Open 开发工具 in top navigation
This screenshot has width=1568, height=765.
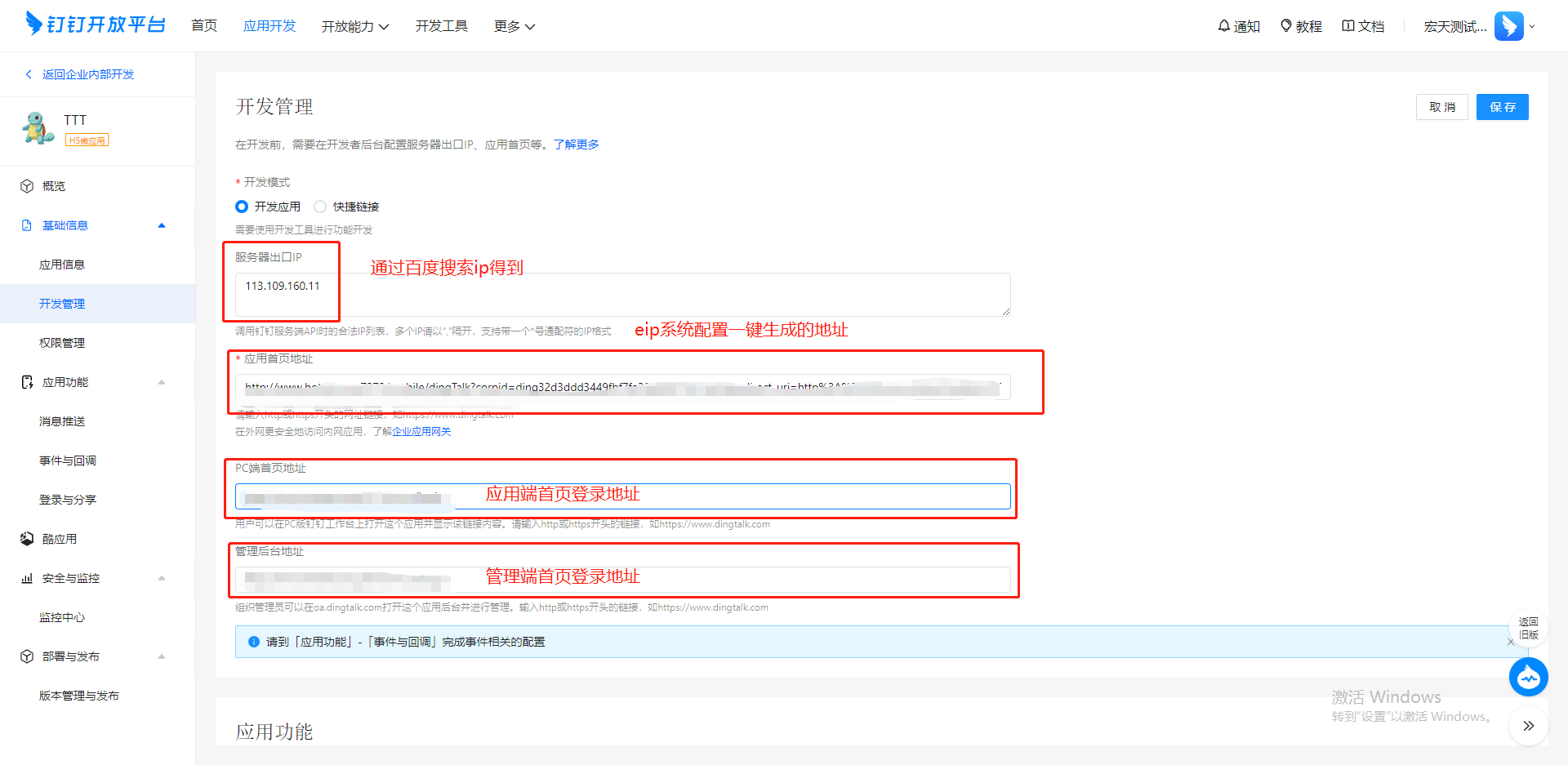point(442,26)
